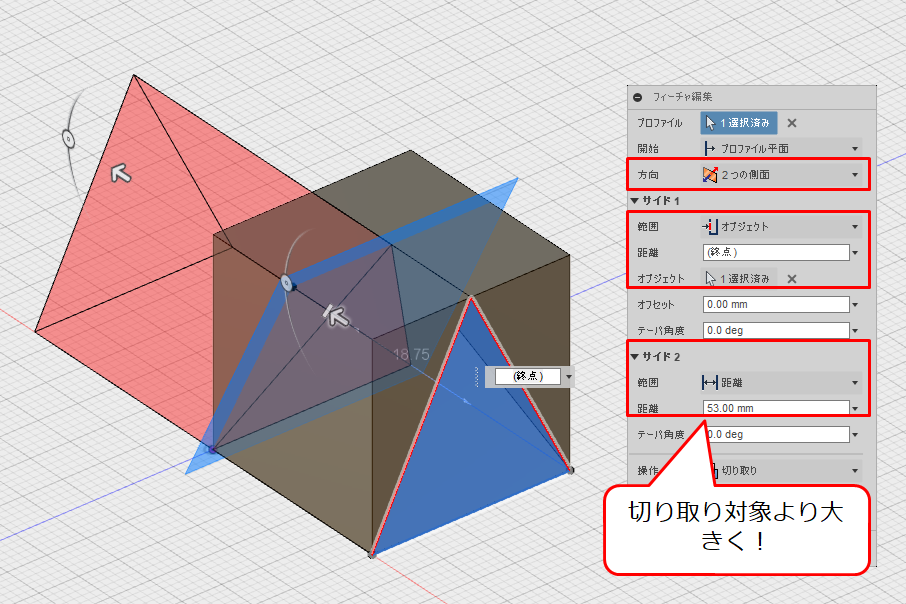Clear the プロファイル selection with X
906x604 pixels.
pyautogui.click(x=792, y=123)
